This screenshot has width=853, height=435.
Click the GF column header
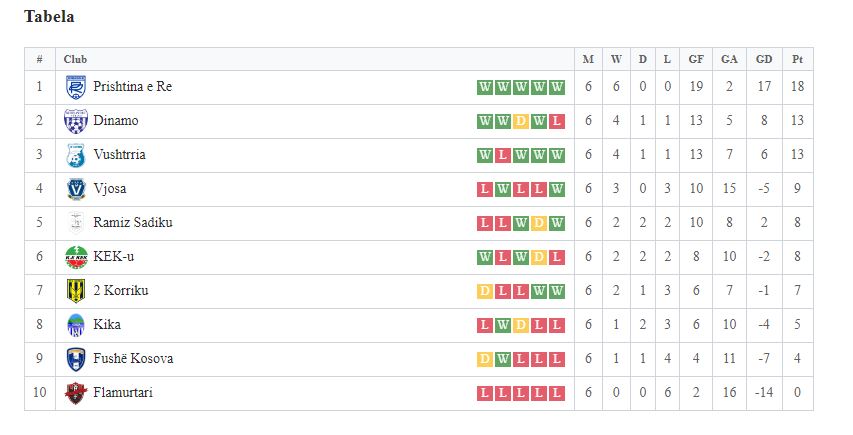(696, 59)
